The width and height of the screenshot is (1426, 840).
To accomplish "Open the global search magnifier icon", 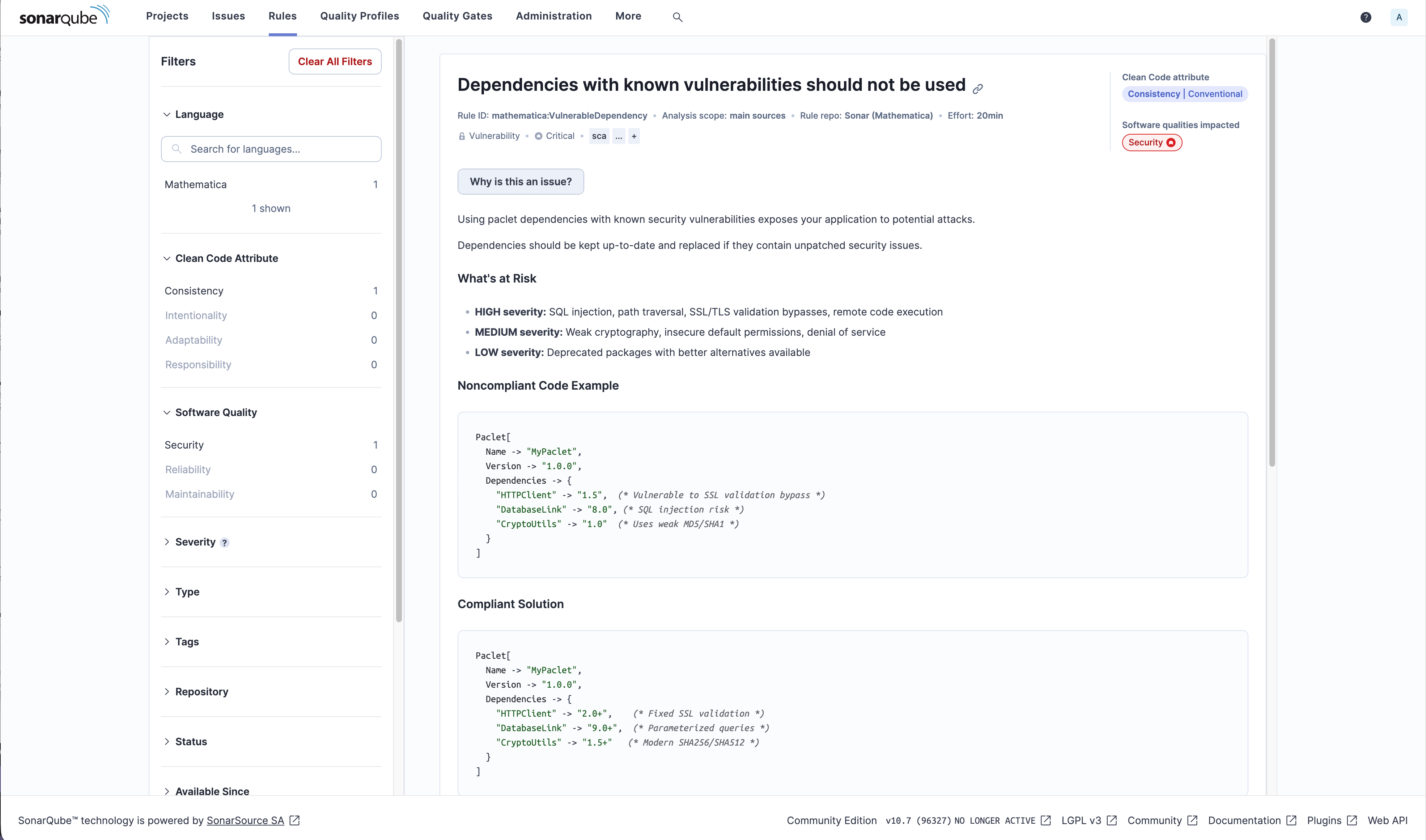I will click(x=677, y=17).
